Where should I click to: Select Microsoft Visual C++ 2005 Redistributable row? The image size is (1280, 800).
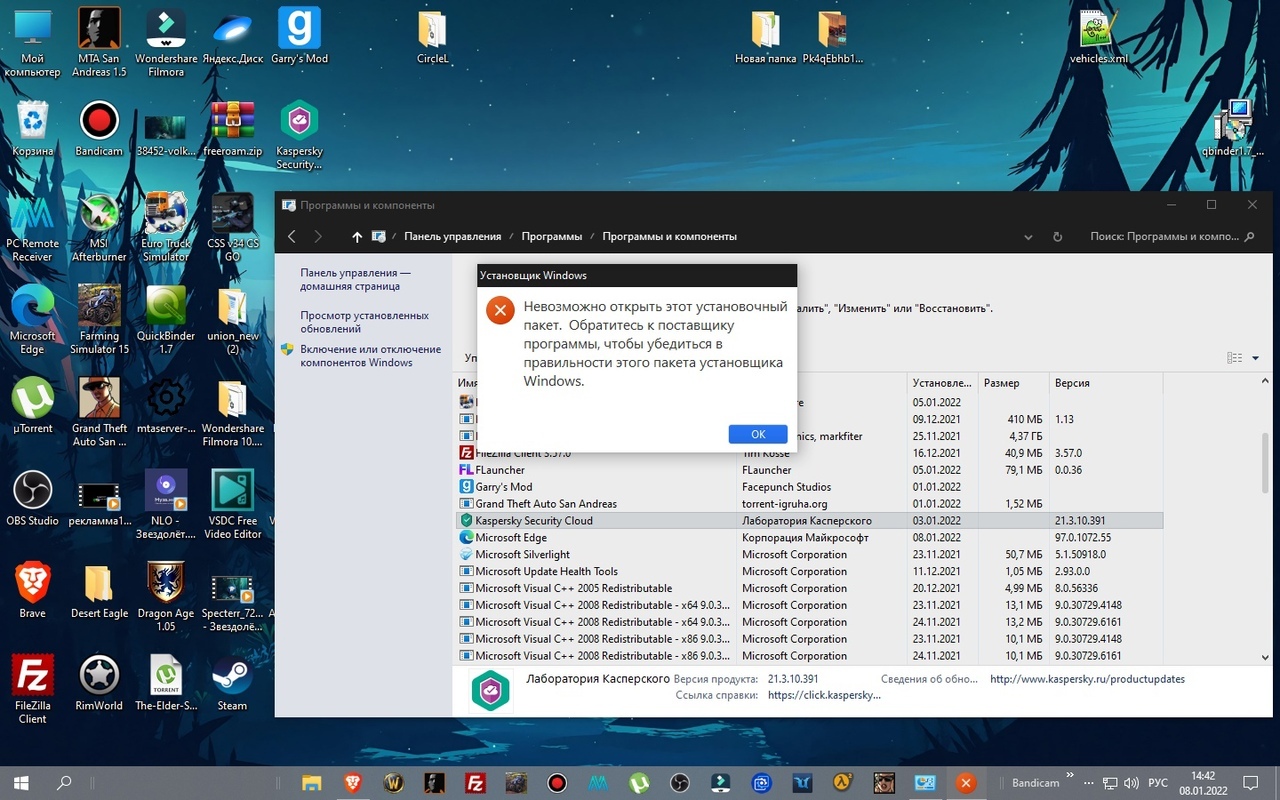tap(809, 589)
